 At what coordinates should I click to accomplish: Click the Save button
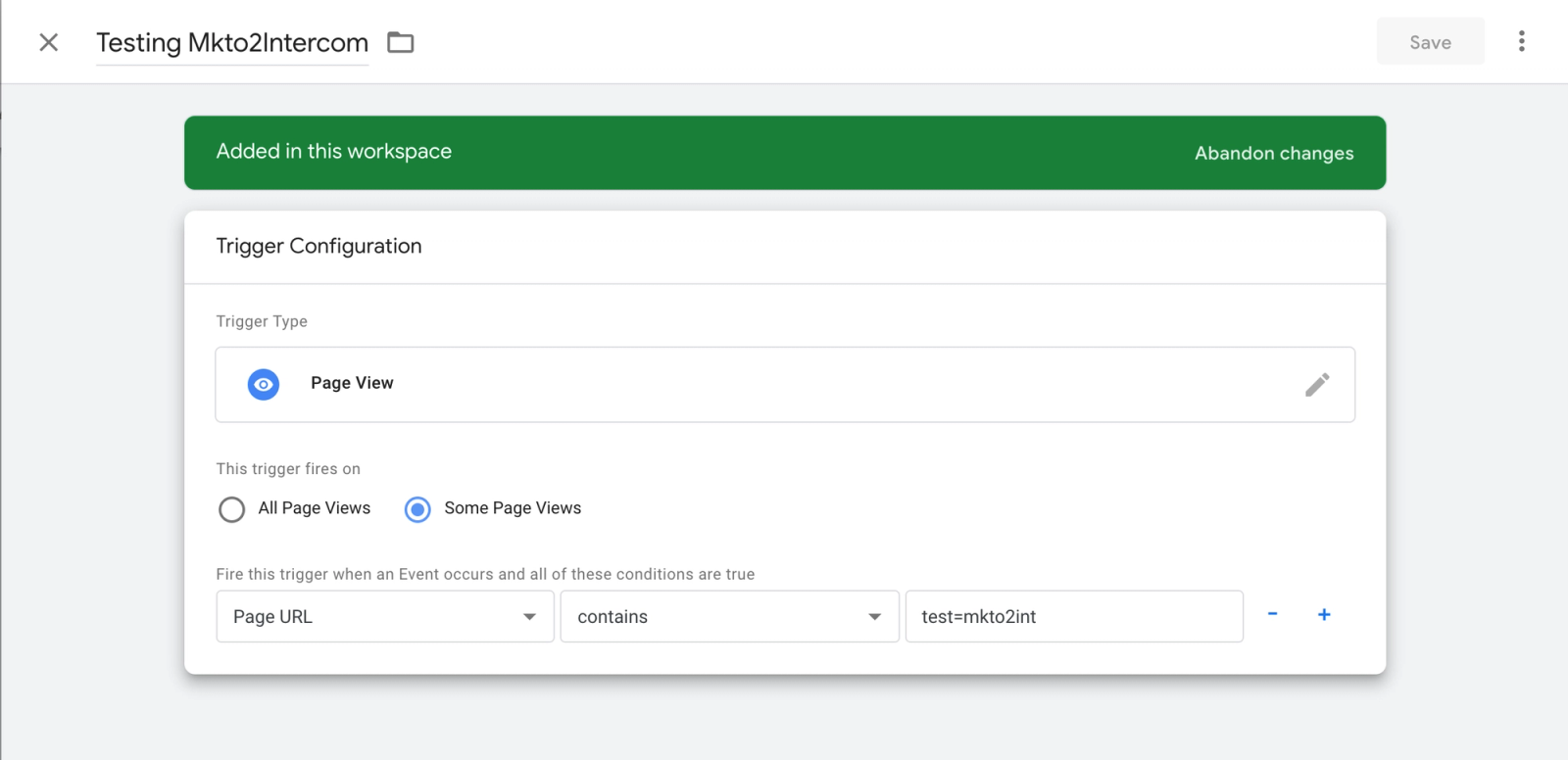[x=1430, y=42]
